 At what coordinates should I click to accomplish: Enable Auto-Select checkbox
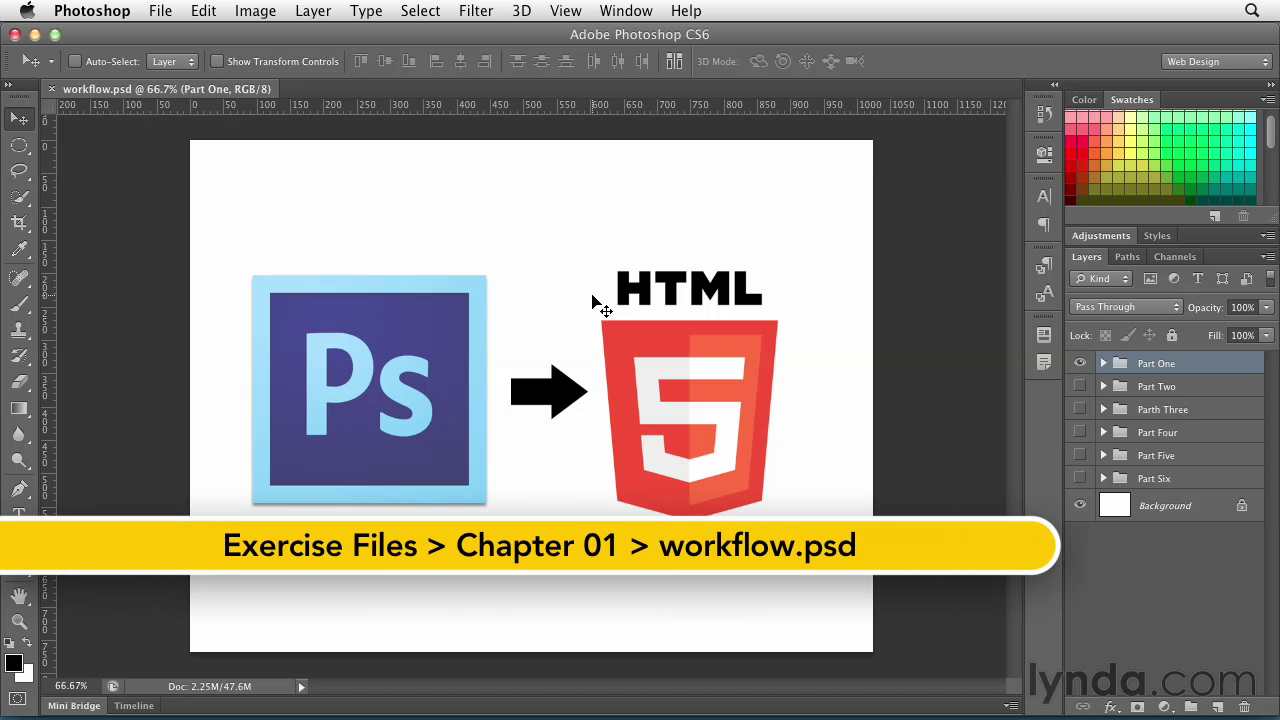tap(74, 61)
